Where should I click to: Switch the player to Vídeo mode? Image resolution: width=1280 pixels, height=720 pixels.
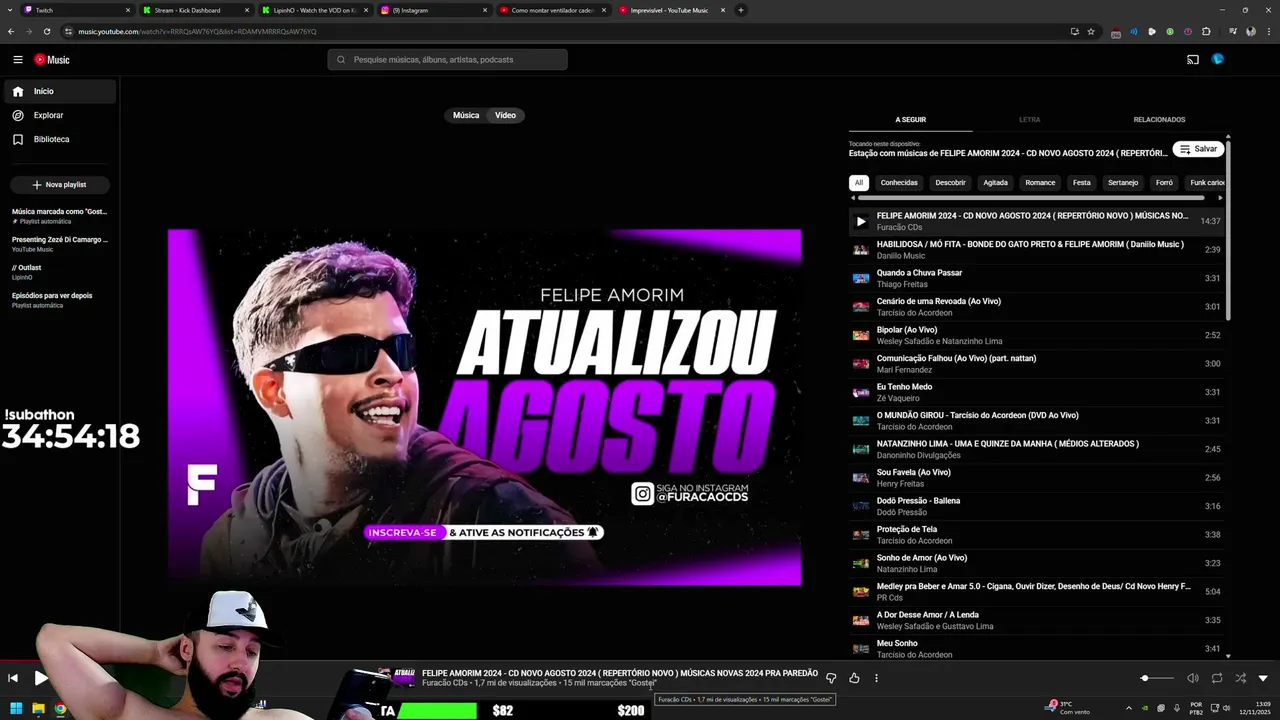click(506, 115)
